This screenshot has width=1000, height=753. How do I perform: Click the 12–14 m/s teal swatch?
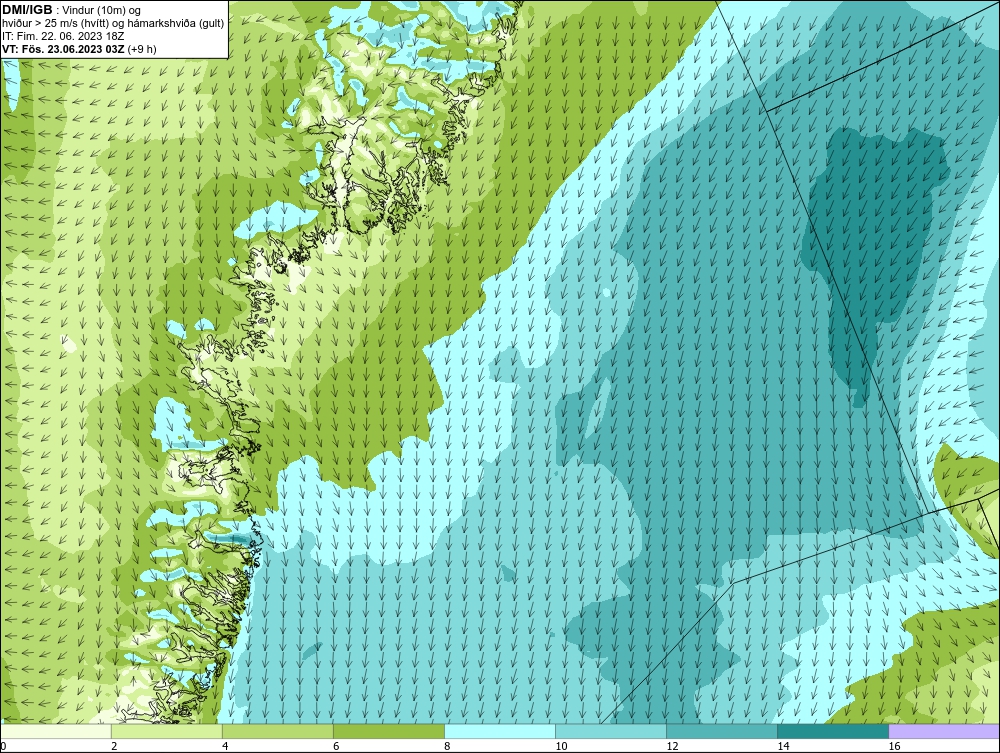coord(722,731)
